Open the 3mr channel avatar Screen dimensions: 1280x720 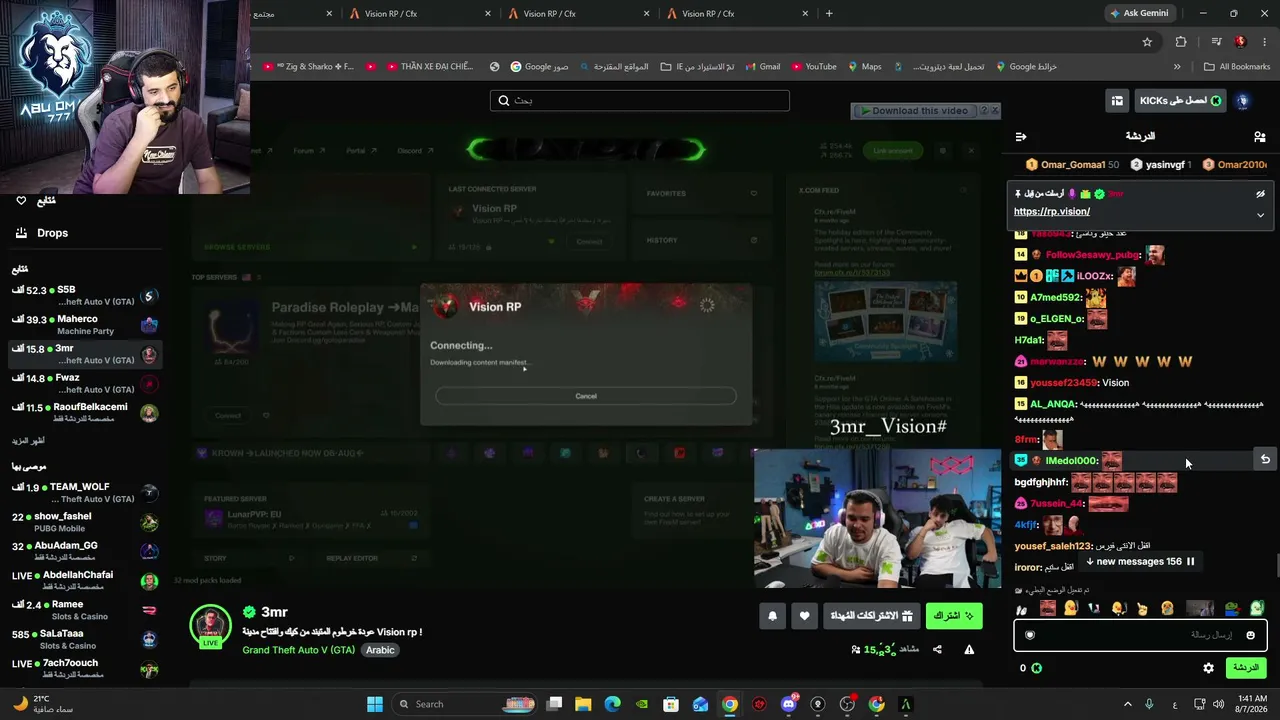(x=210, y=626)
